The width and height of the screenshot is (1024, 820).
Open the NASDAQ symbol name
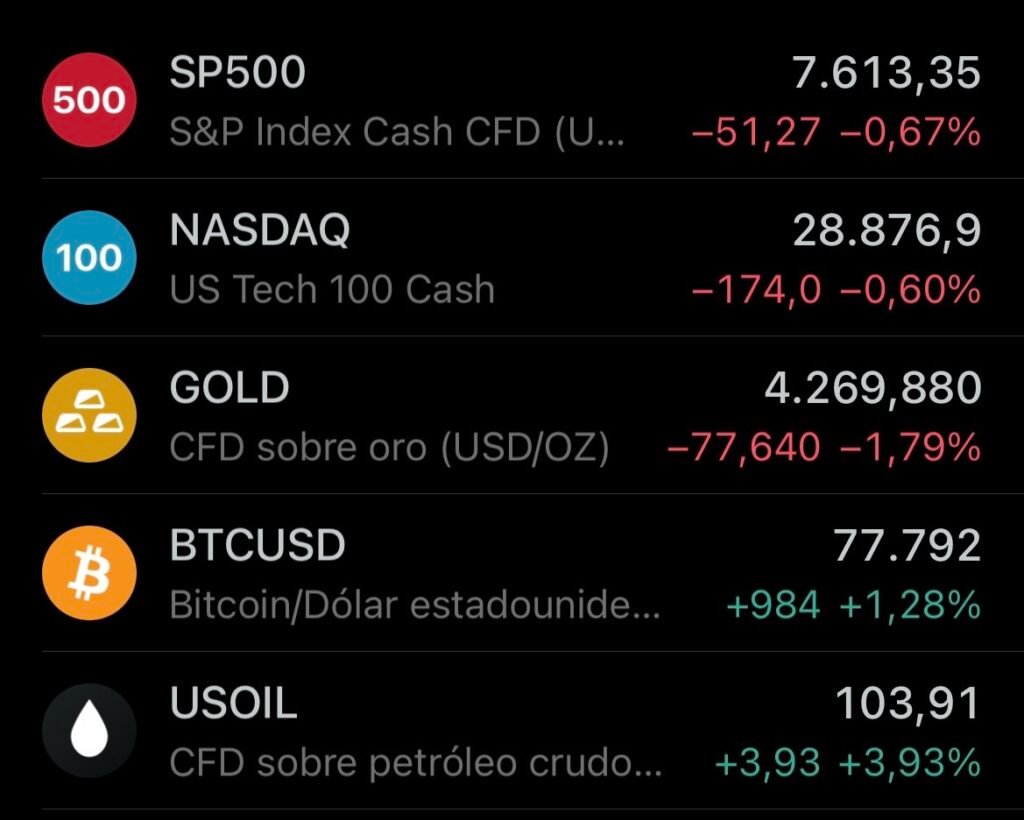click(260, 230)
